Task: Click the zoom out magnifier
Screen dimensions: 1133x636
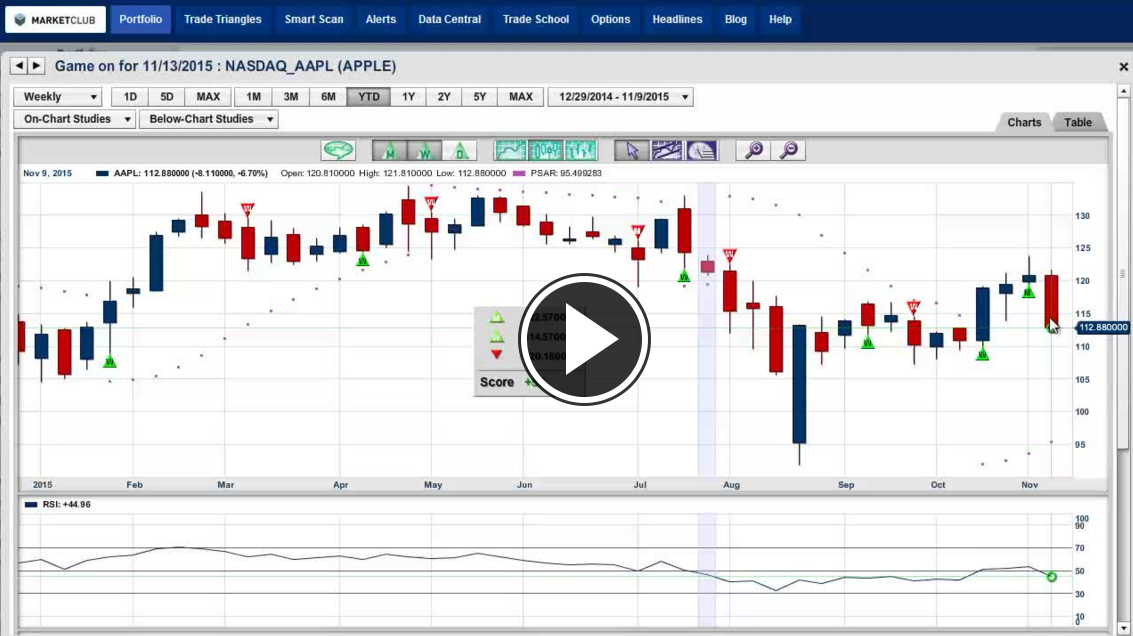Action: click(x=789, y=150)
